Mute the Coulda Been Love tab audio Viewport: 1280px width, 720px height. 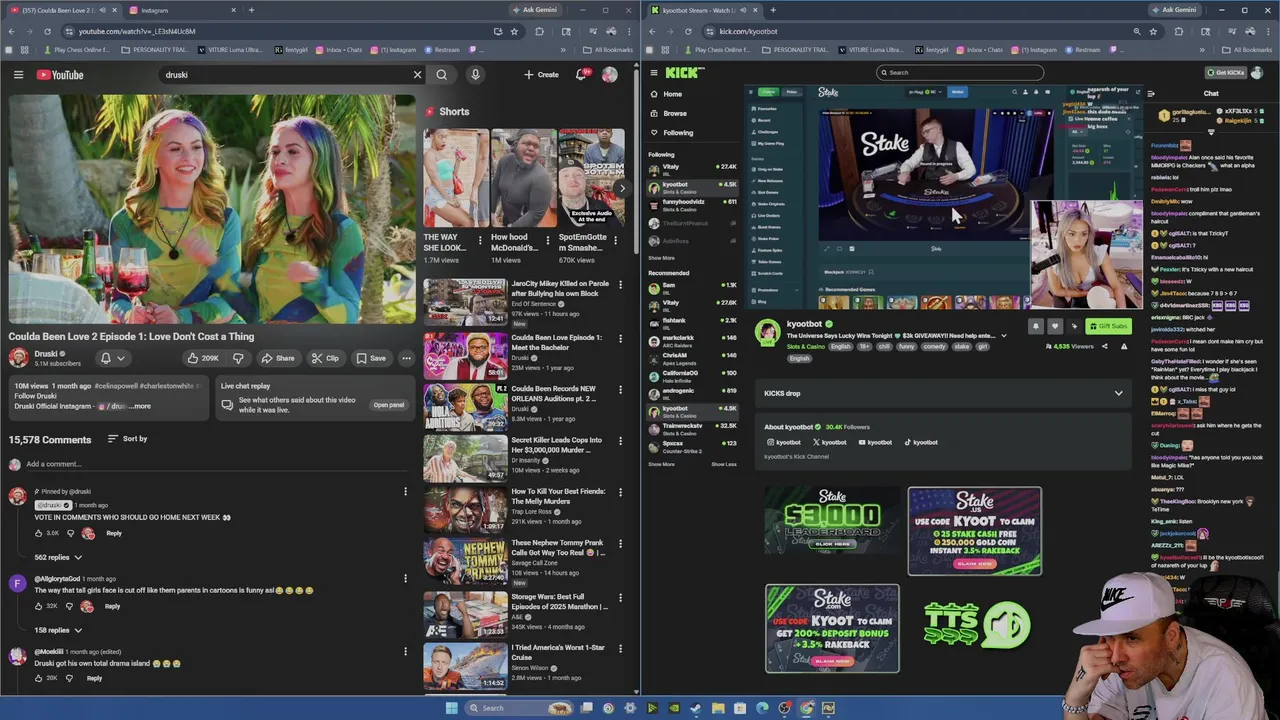click(x=101, y=10)
